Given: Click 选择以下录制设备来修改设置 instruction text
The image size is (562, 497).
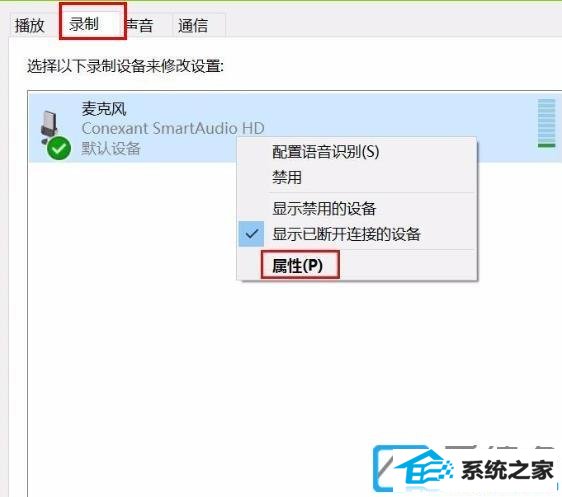Looking at the screenshot, I should click(126, 66).
